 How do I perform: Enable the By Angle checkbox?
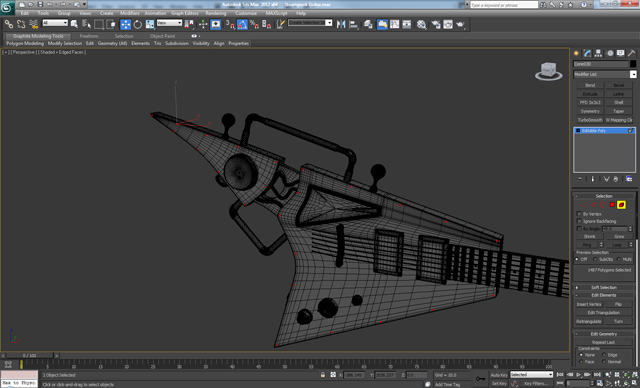tap(579, 229)
